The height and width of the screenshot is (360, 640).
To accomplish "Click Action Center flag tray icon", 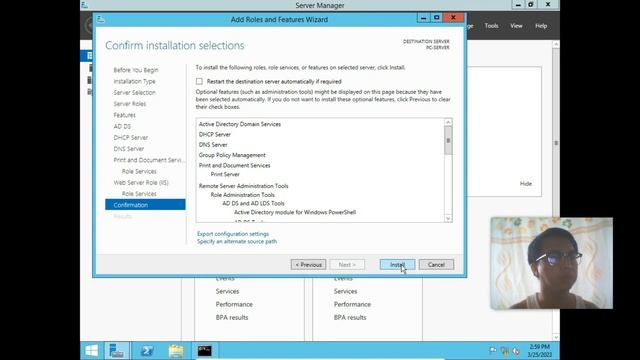I will tap(493, 351).
